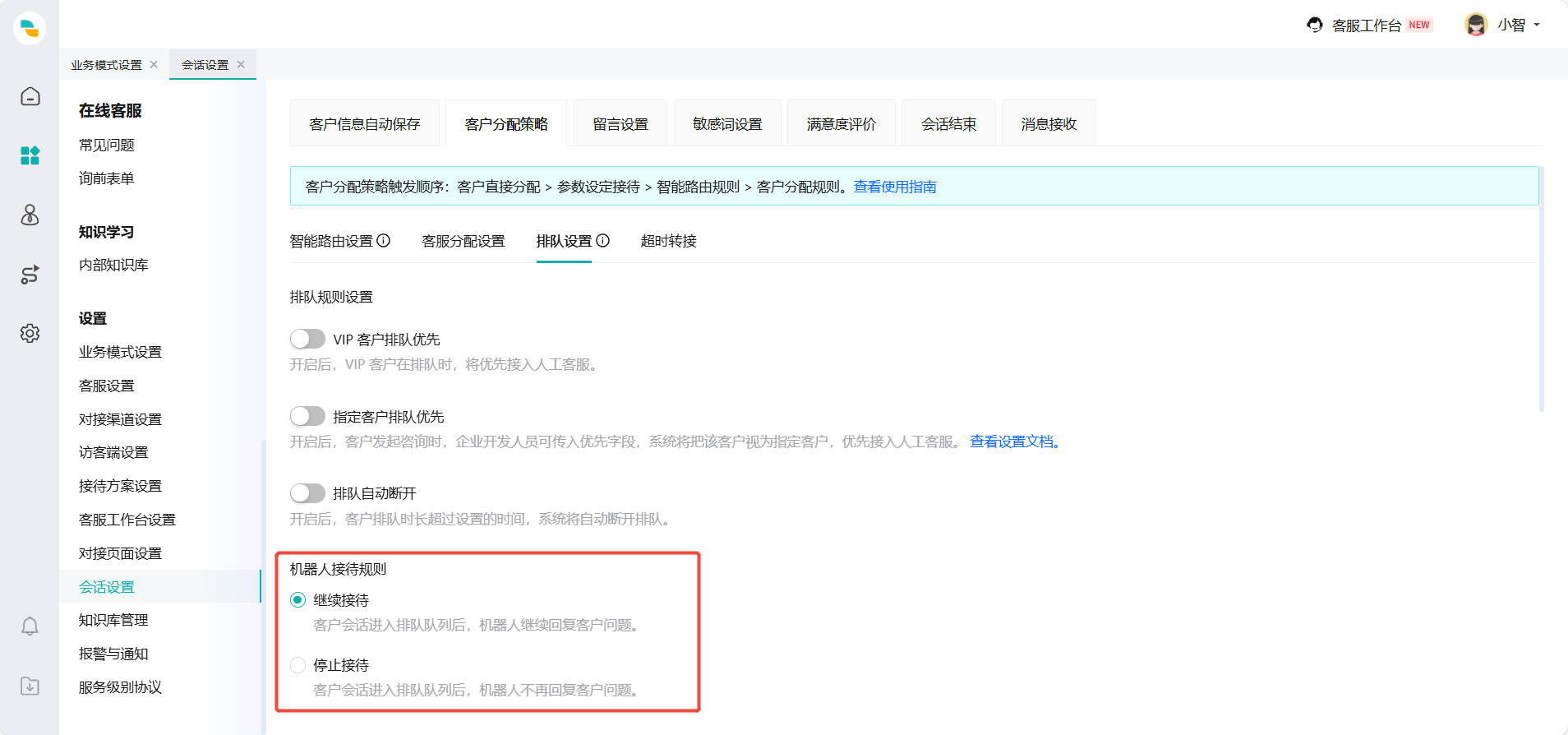Open the download center sidebar icon
Image resolution: width=1568 pixels, height=735 pixels.
click(30, 686)
